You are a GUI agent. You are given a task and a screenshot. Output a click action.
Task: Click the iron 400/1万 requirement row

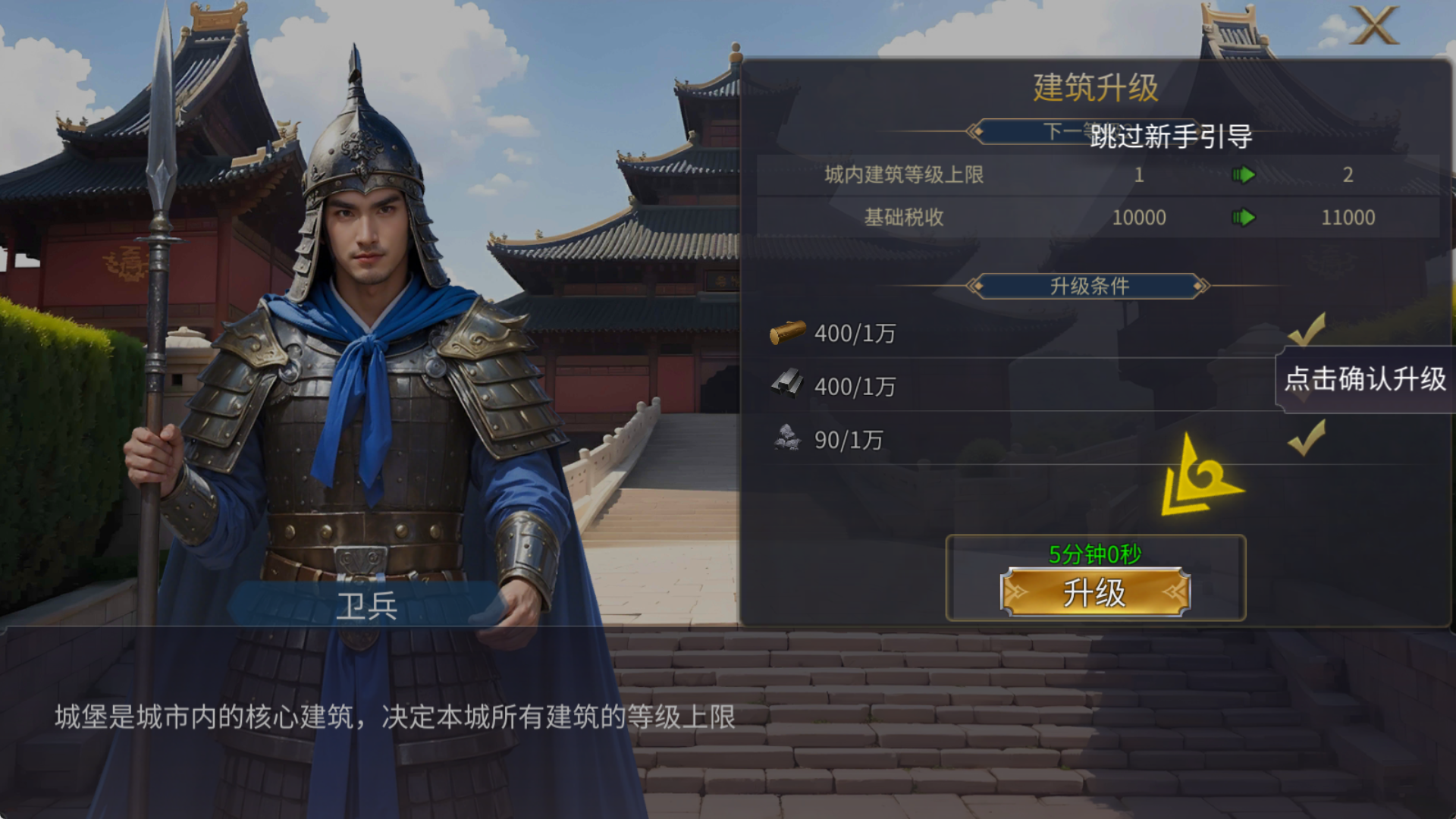tap(1024, 385)
